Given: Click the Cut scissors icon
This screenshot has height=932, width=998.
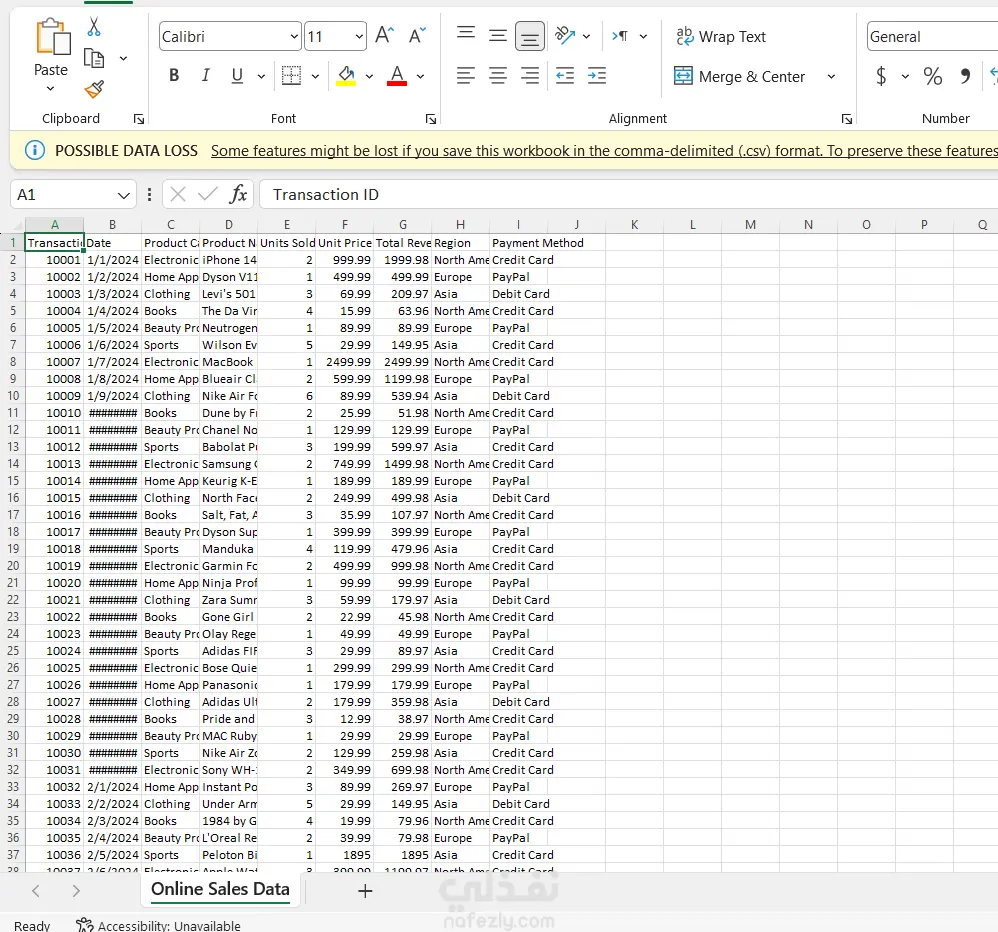Looking at the screenshot, I should point(94,27).
